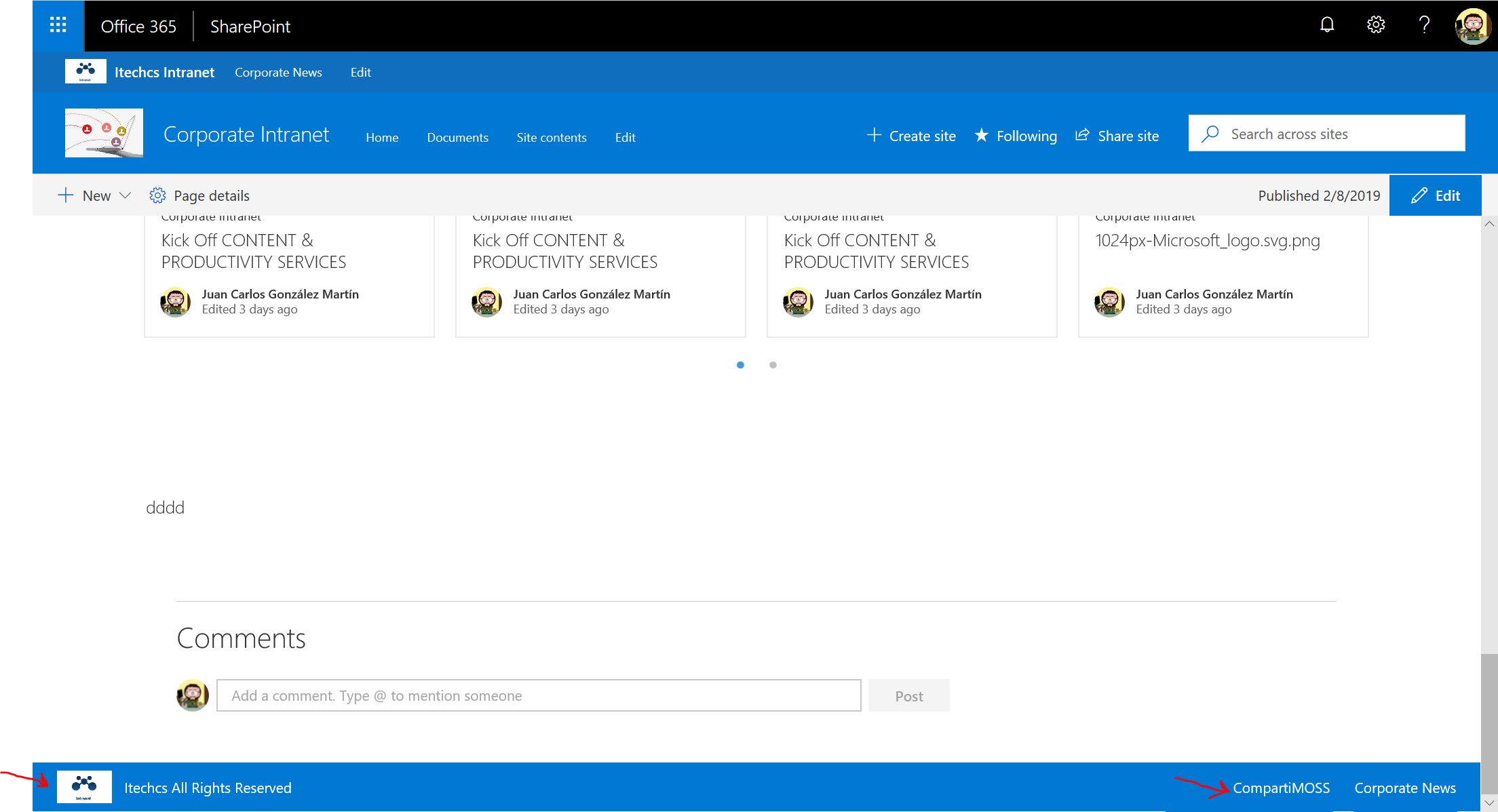The width and height of the screenshot is (1498, 812).
Task: Click the Itechcs footer logo
Action: pyautogui.click(x=84, y=787)
